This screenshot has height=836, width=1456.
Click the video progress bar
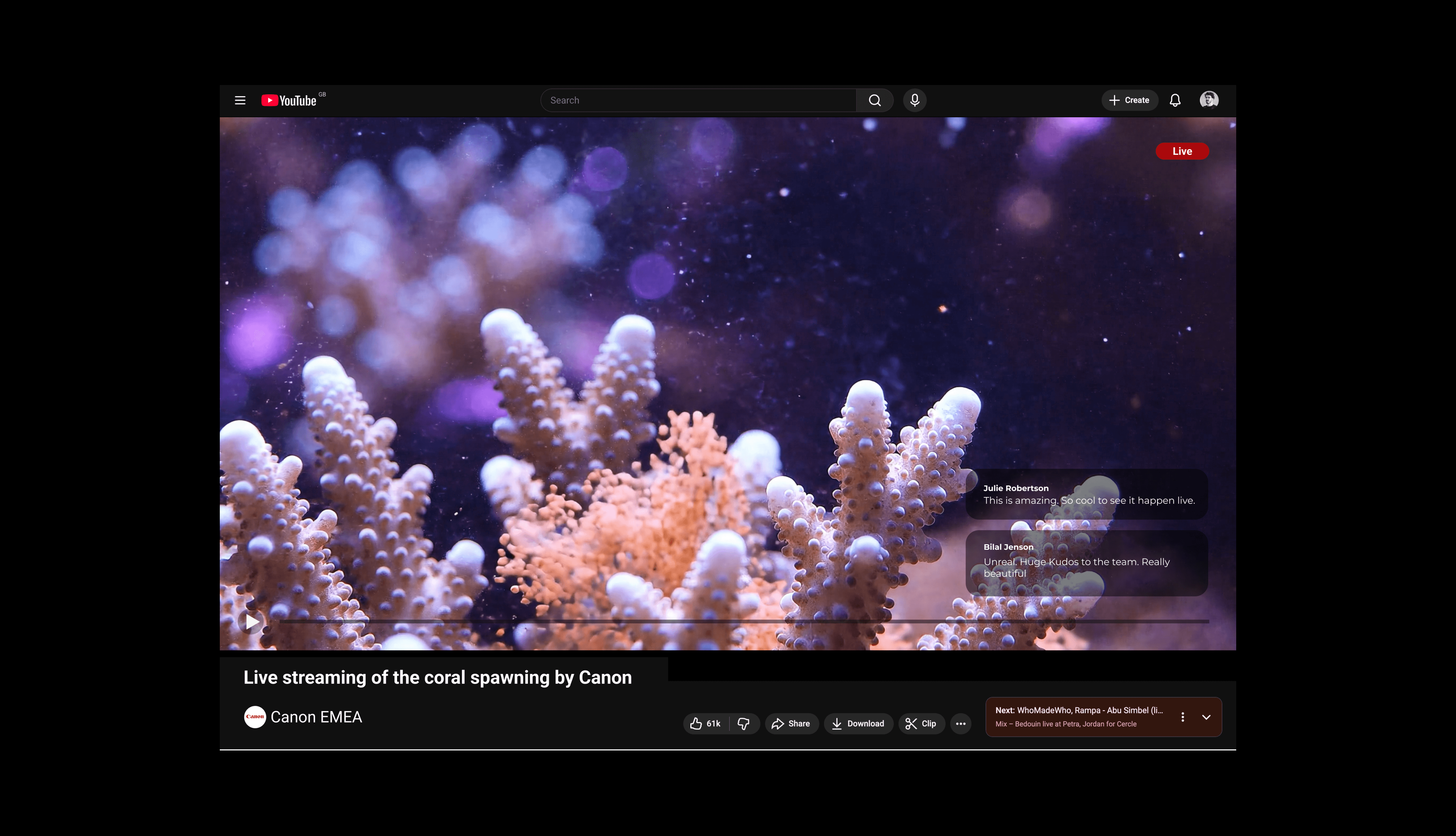coord(743,621)
